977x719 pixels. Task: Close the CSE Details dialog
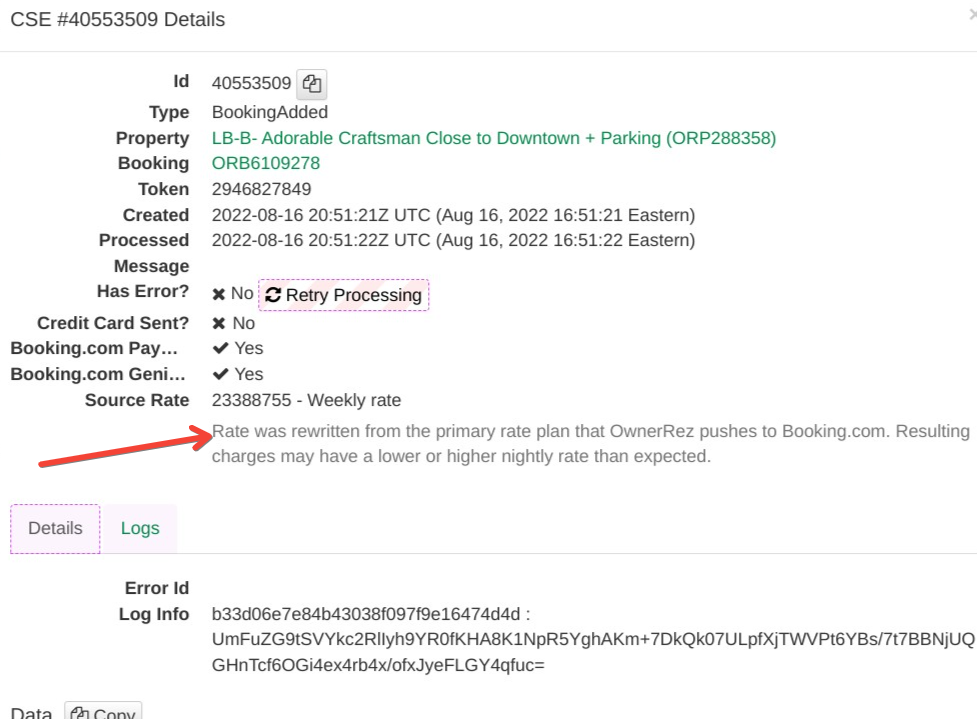click(971, 18)
